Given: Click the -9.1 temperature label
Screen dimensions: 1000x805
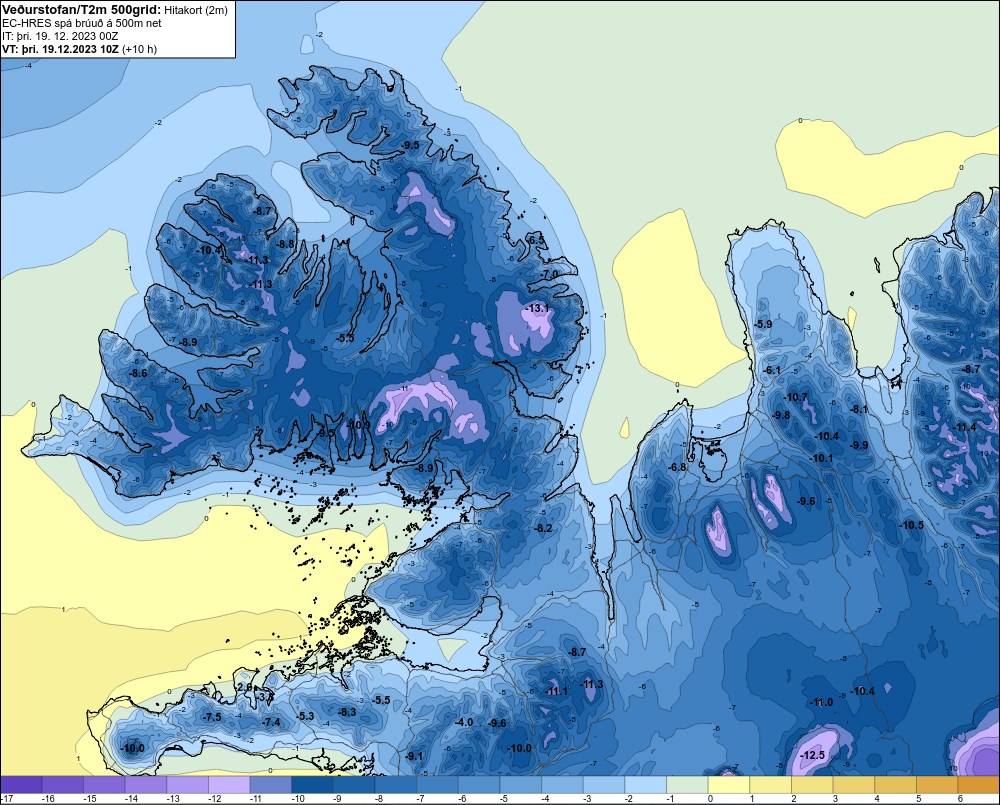Looking at the screenshot, I should [414, 755].
